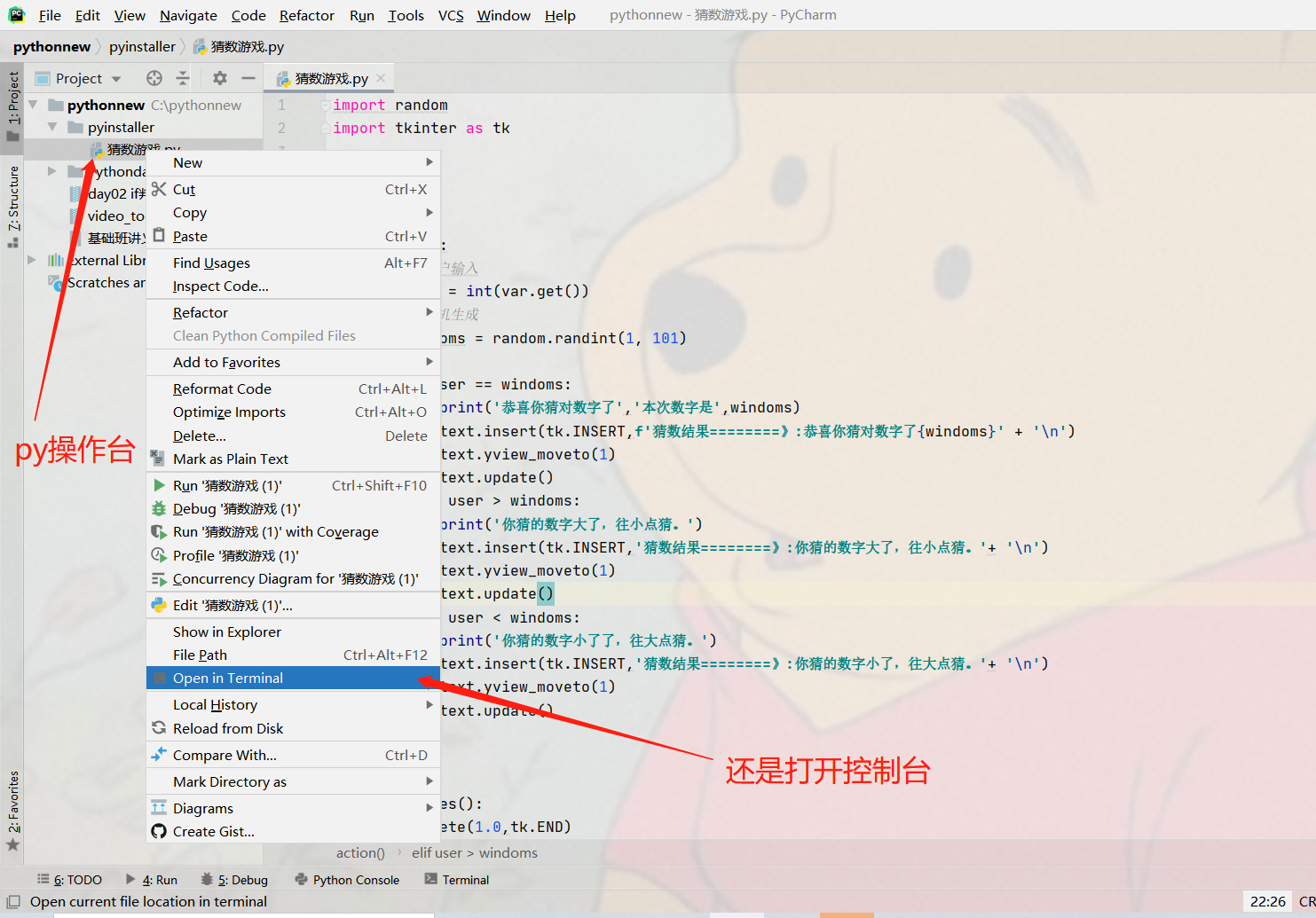Image resolution: width=1316 pixels, height=918 pixels.
Task: Expand the Refactor submenu in context menu
Action: point(429,312)
